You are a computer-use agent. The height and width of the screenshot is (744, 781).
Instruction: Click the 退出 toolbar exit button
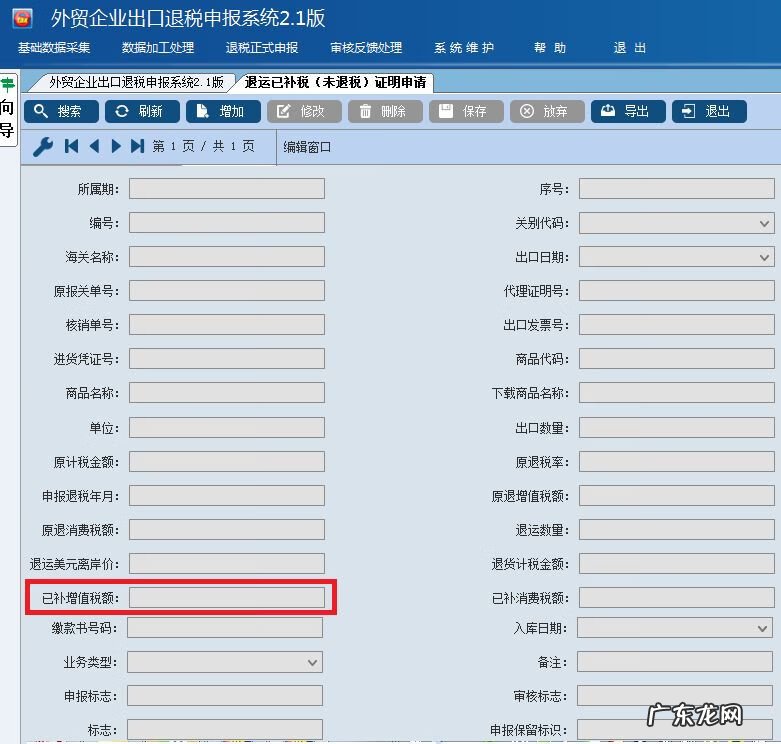coord(709,111)
